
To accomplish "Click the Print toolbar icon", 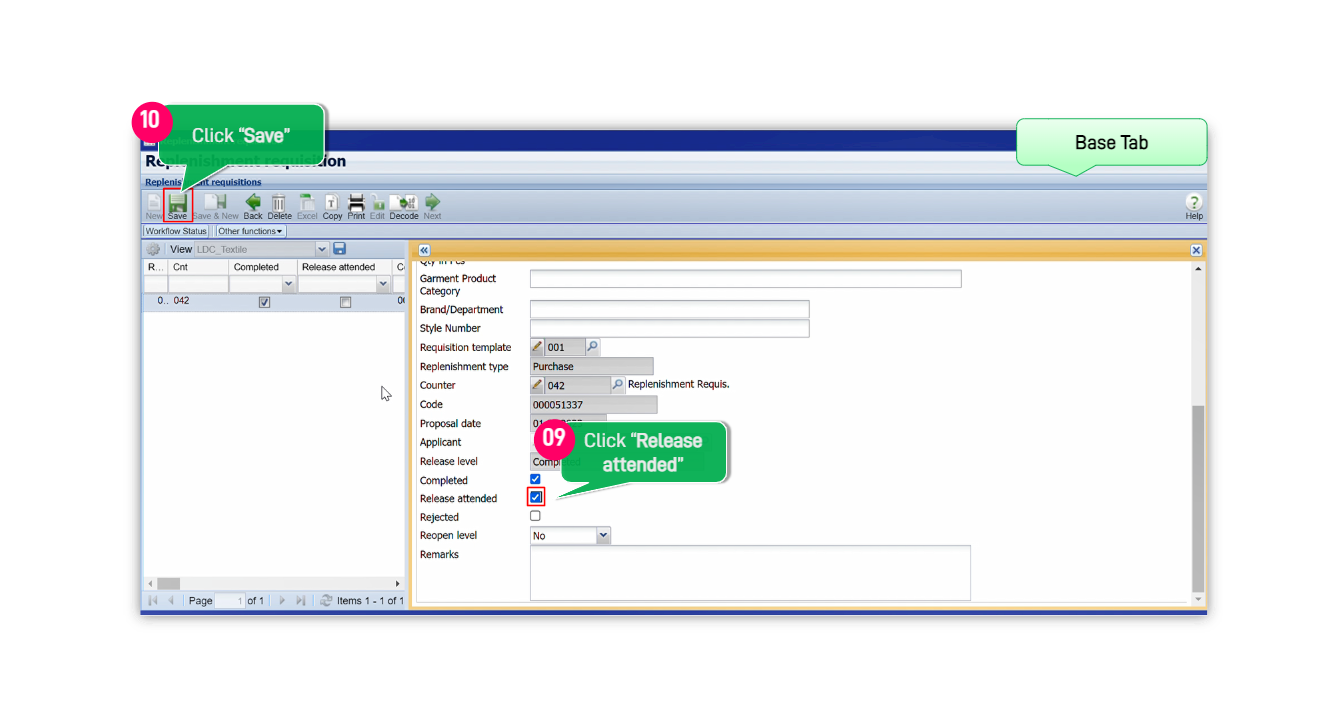I will click(356, 202).
